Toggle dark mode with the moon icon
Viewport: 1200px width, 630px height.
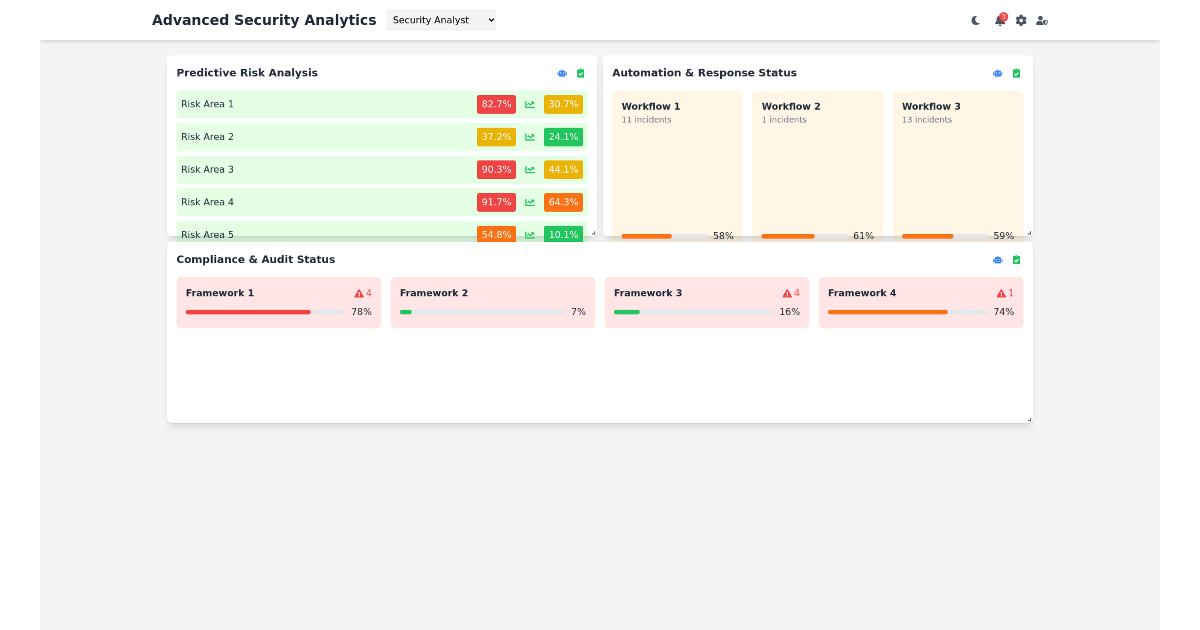976,20
